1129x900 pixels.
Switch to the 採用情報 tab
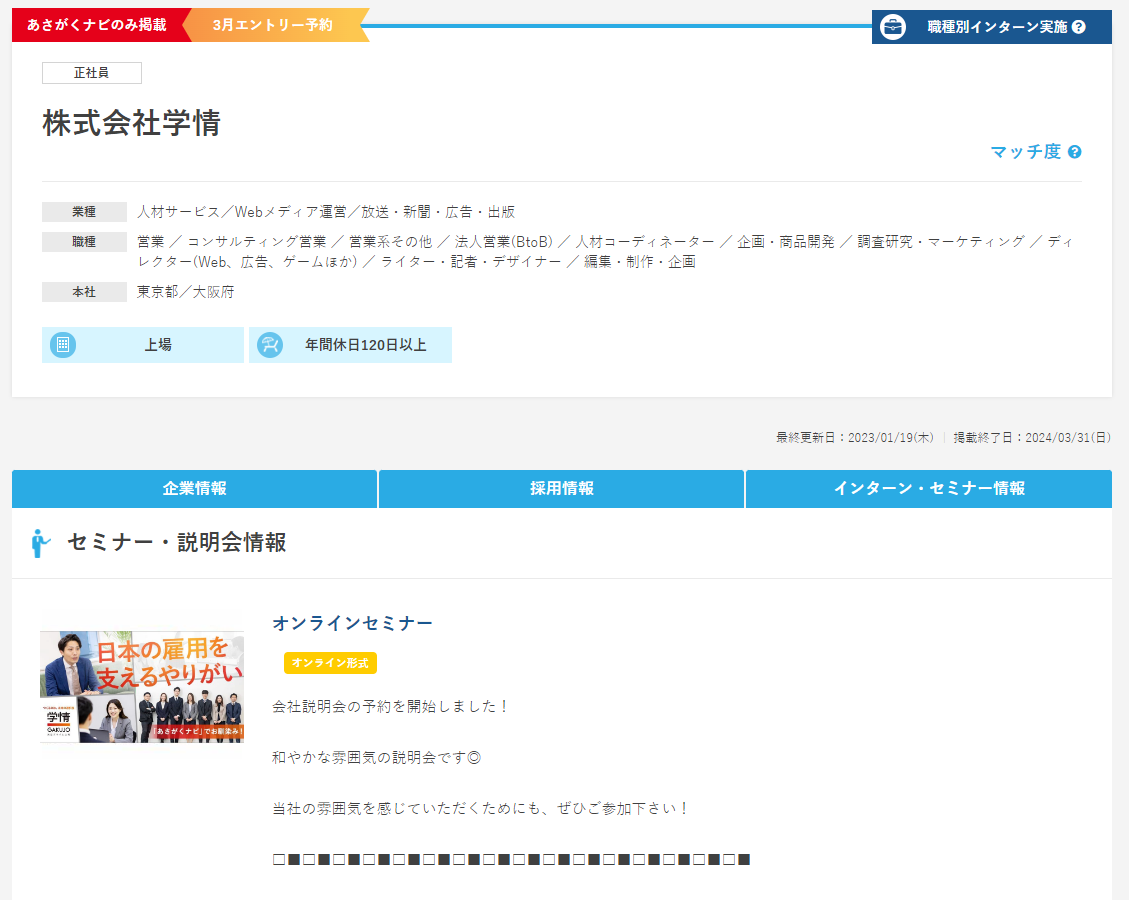pos(562,489)
